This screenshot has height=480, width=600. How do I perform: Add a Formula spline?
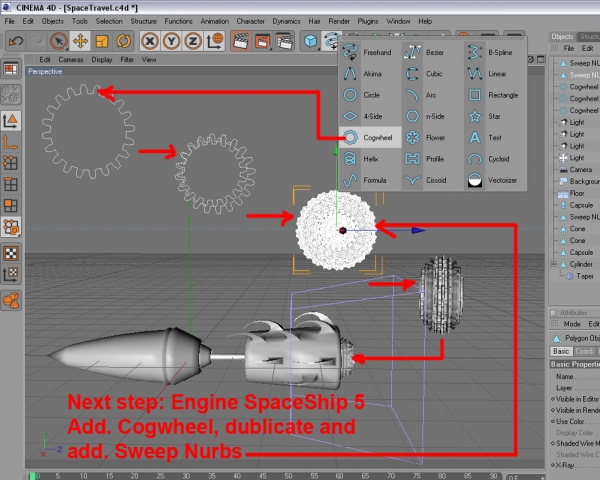370,180
